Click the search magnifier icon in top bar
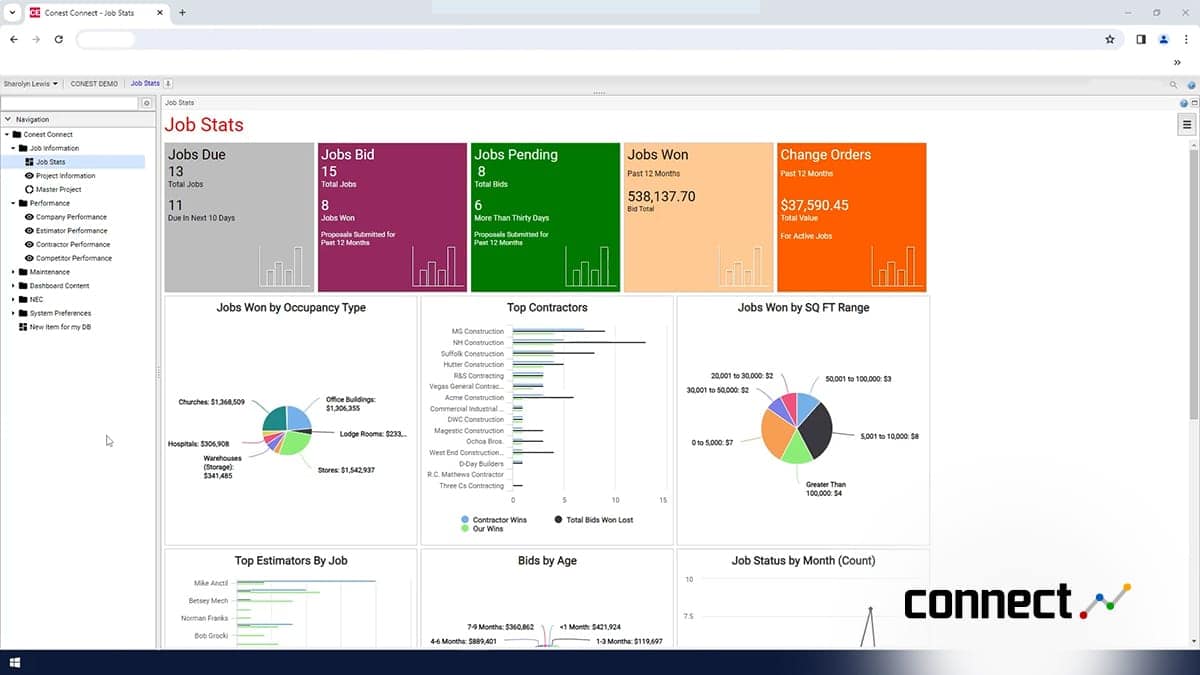Screen dimensions: 1200x675 1174,85
